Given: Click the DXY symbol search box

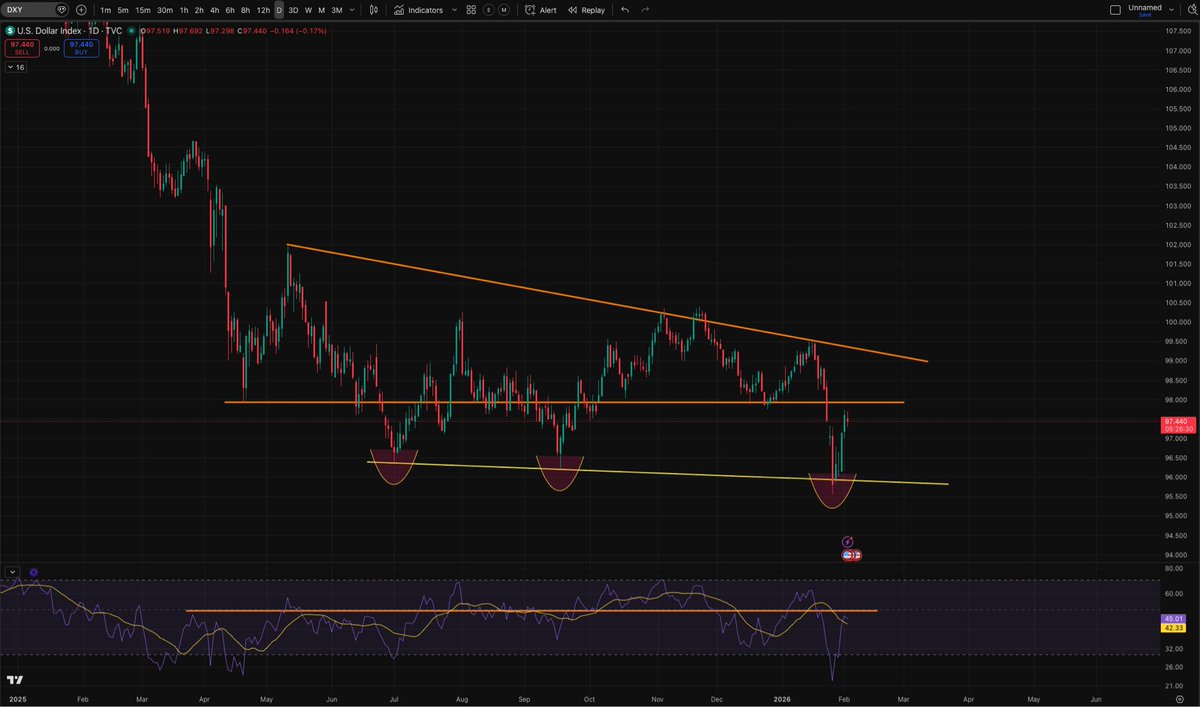Looking at the screenshot, I should point(35,9).
